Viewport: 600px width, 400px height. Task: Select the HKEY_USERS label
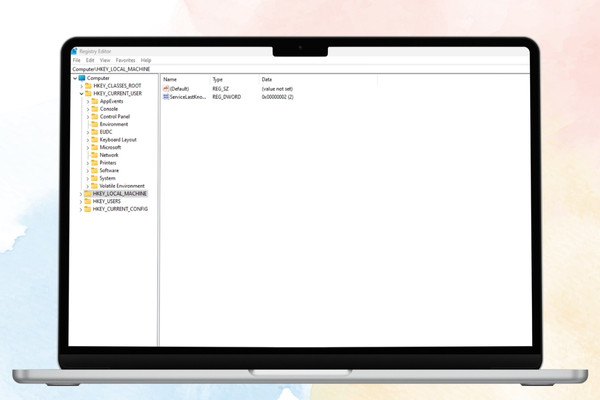(x=106, y=201)
